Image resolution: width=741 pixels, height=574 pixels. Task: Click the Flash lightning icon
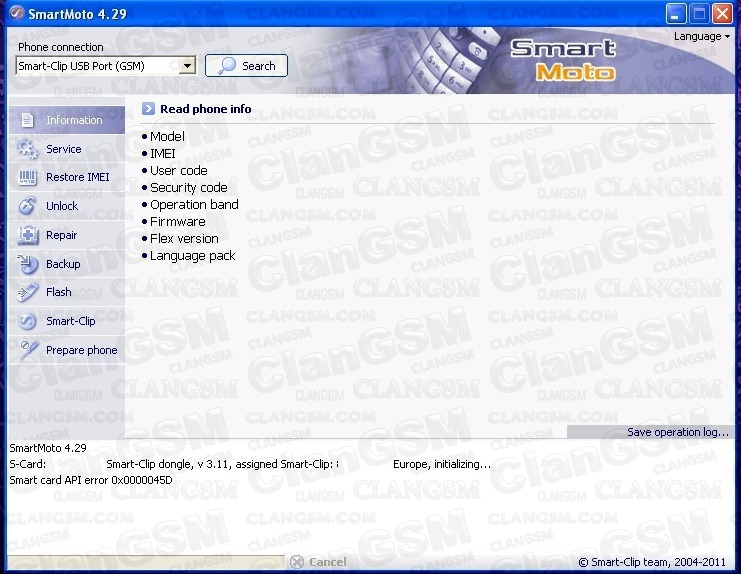[x=27, y=292]
